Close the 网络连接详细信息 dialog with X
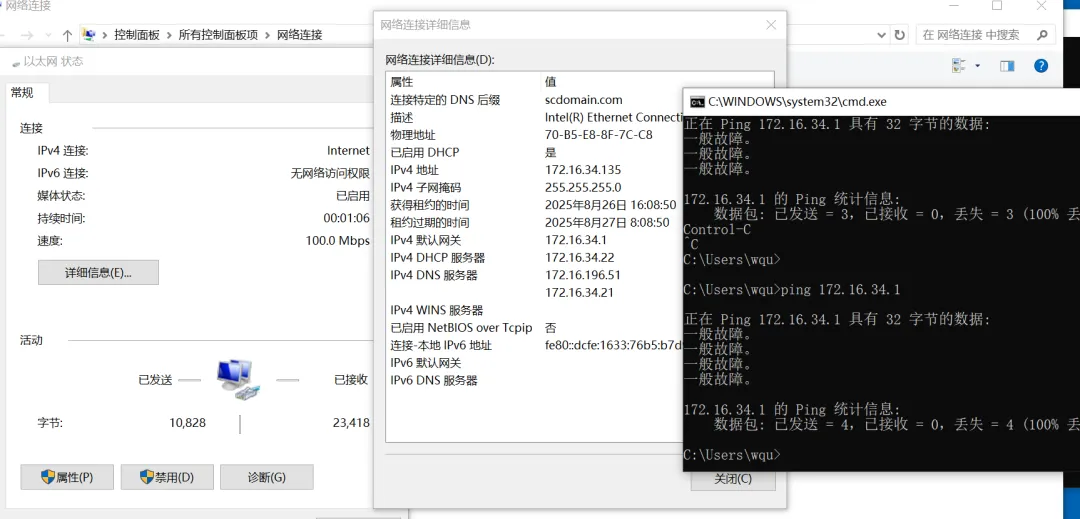Image resolution: width=1080 pixels, height=519 pixels. click(771, 25)
